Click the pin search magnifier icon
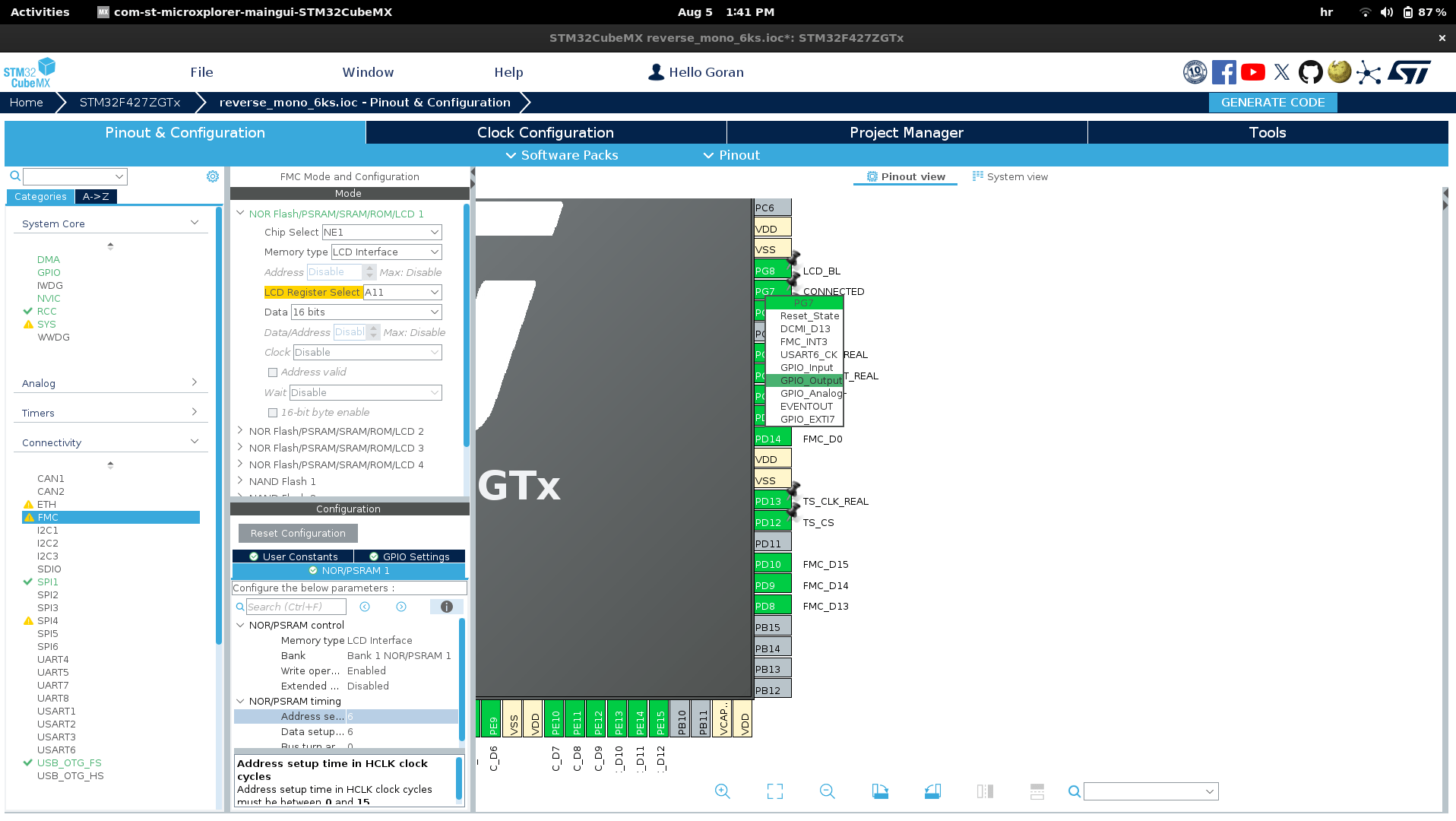Viewport: 1456px width, 821px height. click(x=1074, y=791)
